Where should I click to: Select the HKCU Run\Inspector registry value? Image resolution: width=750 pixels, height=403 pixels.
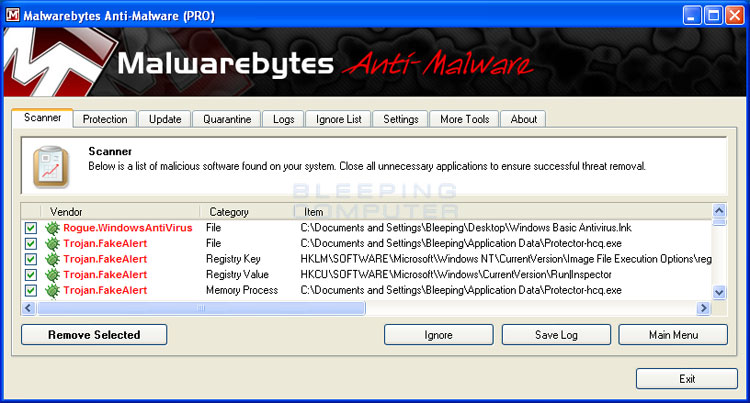coord(456,275)
